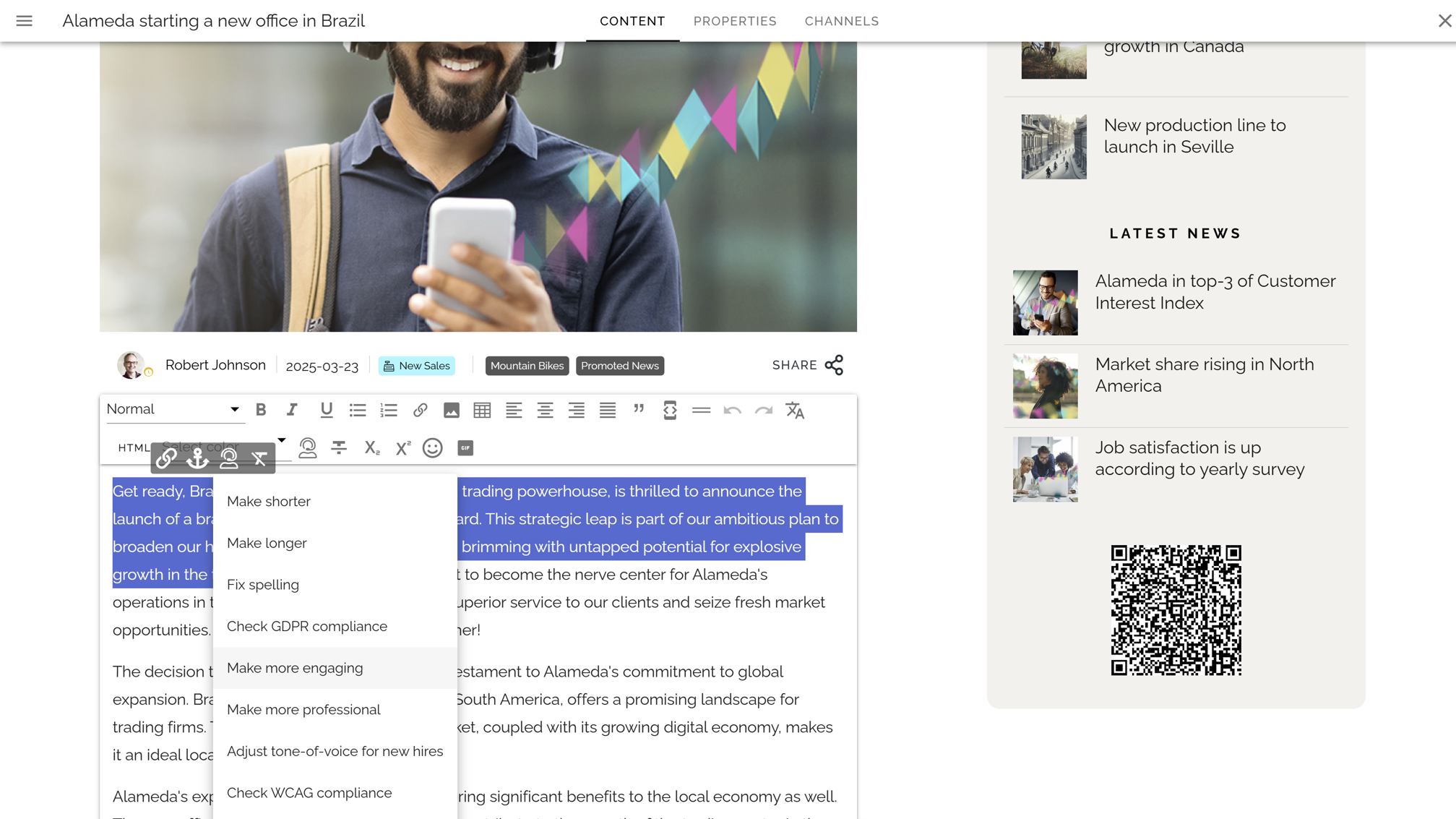This screenshot has width=1456, height=819.
Task: Clear formatting from floating toolbar
Action: click(x=259, y=458)
